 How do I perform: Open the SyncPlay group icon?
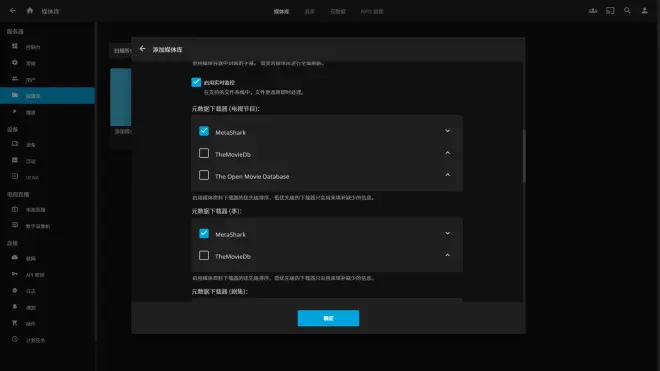click(x=593, y=11)
